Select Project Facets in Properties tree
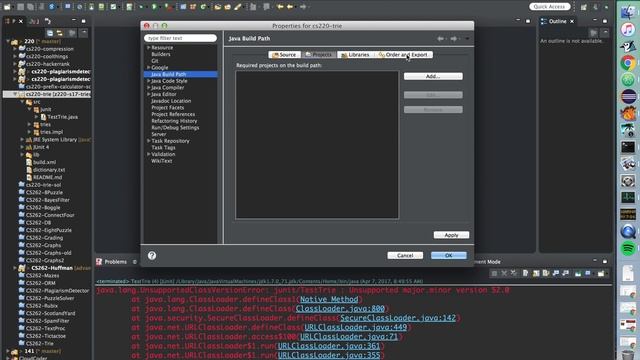Screen dimensions: 640x360 [x=167, y=107]
